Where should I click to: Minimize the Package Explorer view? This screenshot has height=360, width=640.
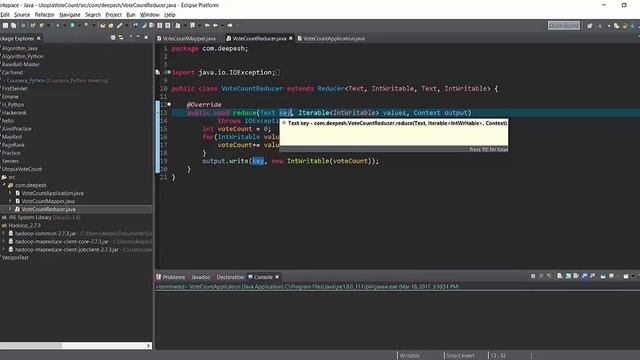click(138, 37)
